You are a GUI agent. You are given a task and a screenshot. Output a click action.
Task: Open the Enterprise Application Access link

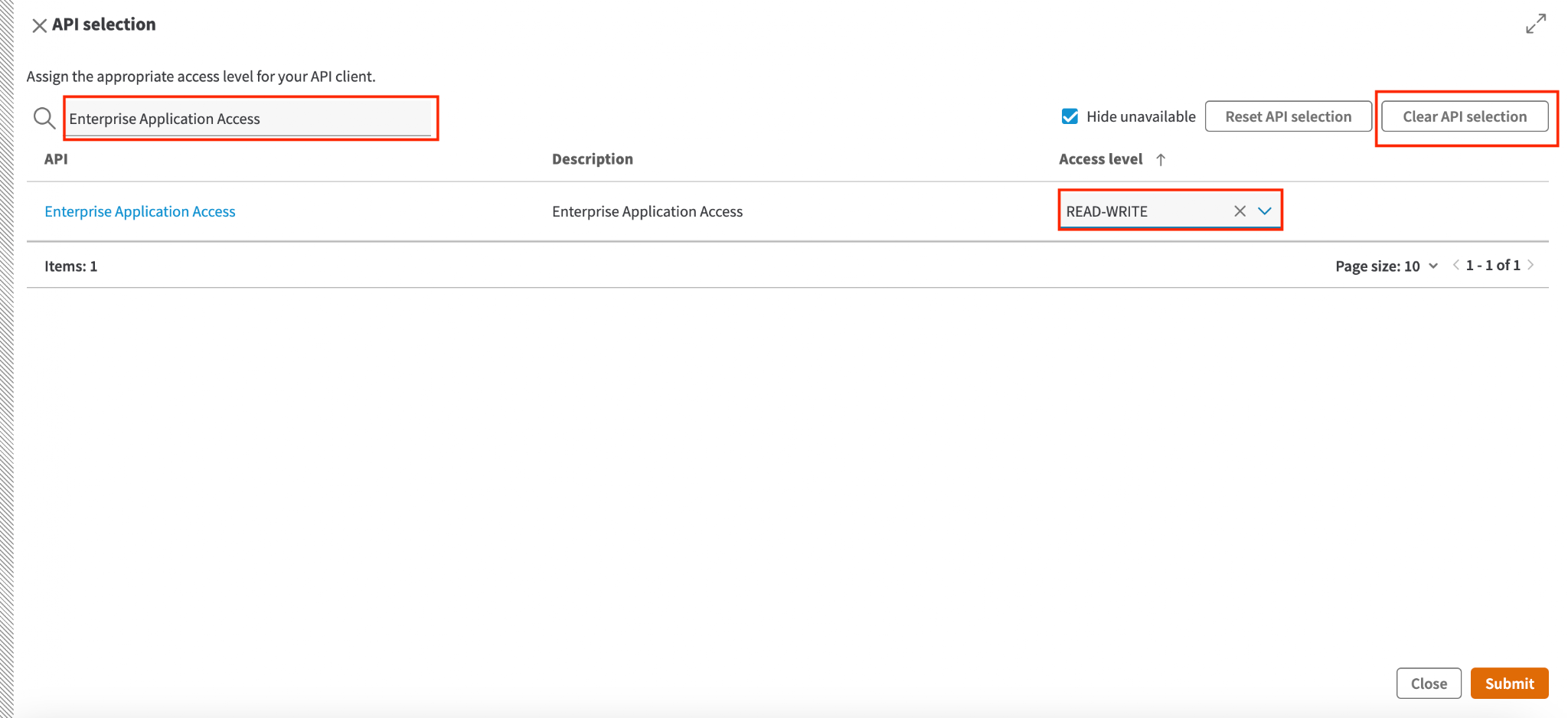pos(140,211)
